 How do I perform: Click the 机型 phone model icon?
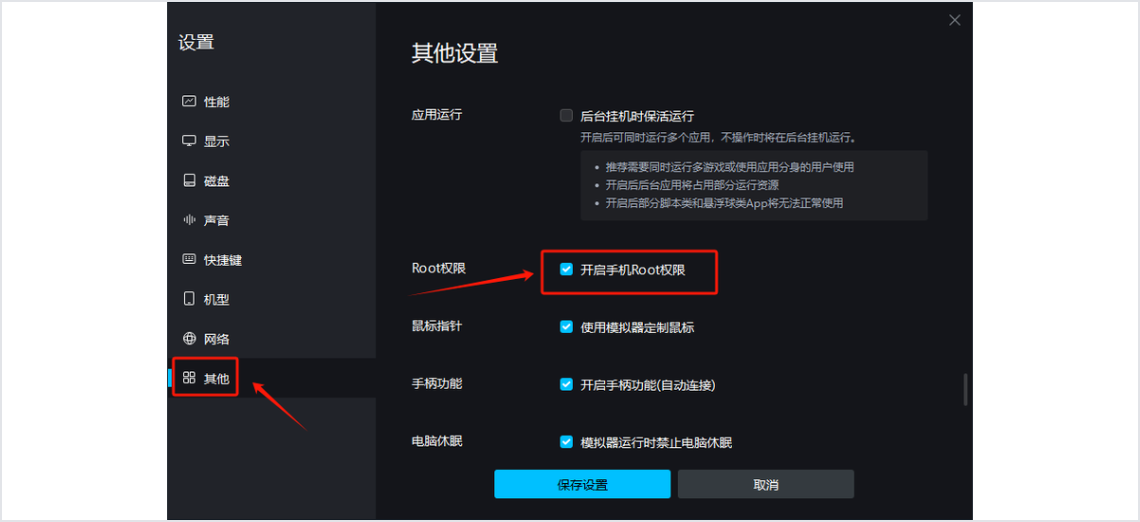189,299
